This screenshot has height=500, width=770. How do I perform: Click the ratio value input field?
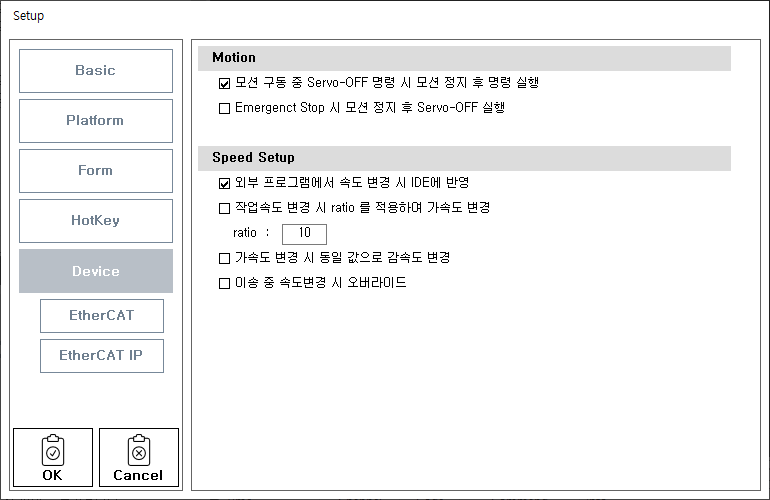pos(305,234)
